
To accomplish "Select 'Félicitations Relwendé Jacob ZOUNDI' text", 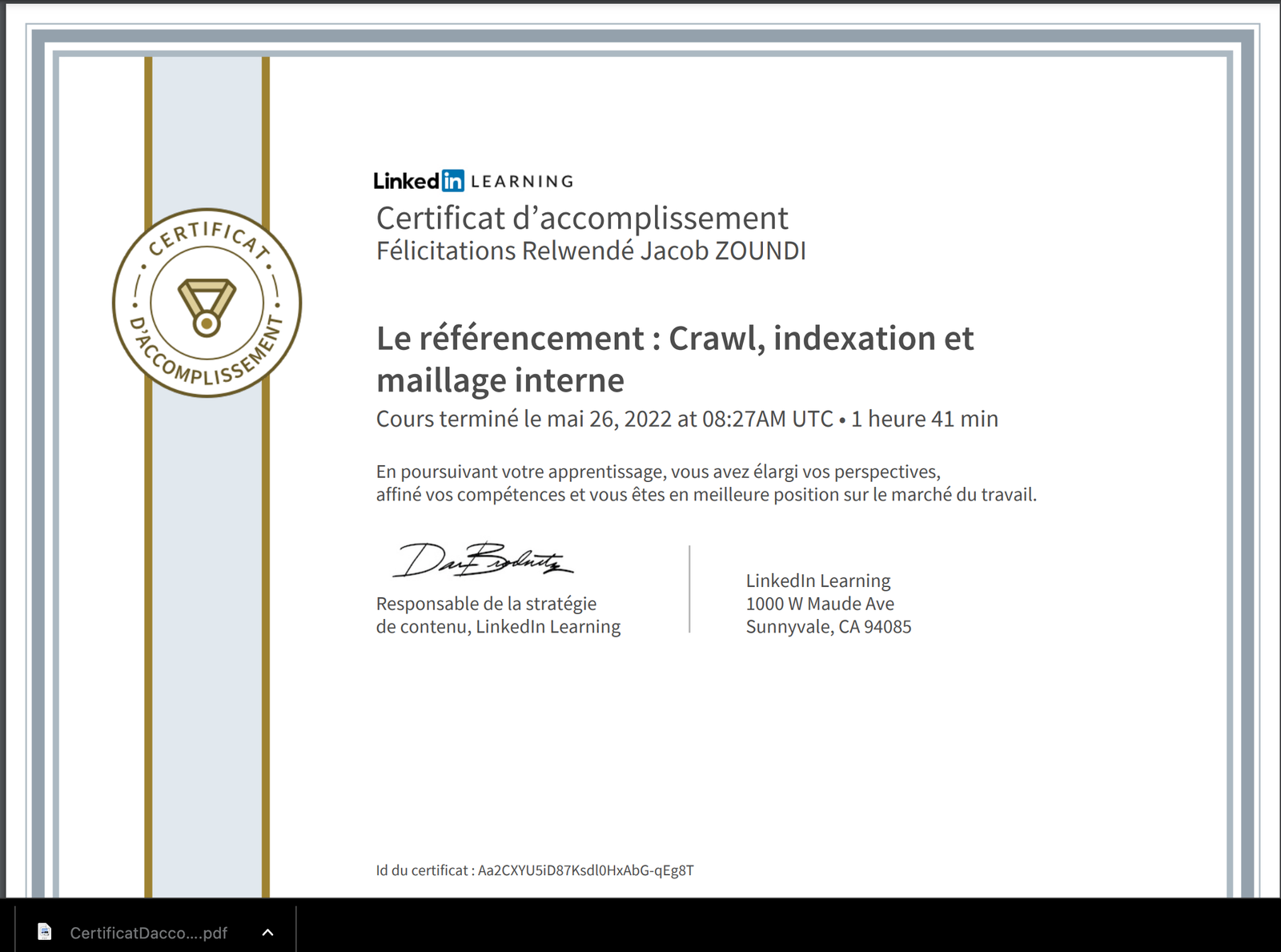I will pyautogui.click(x=591, y=251).
